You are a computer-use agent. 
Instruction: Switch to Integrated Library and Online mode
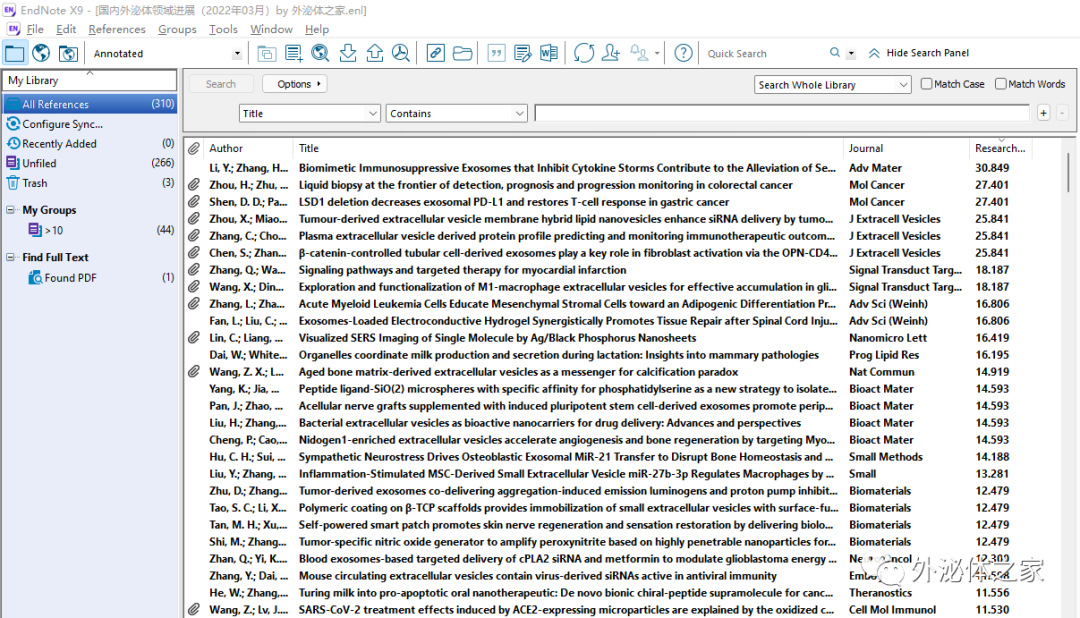[68, 53]
